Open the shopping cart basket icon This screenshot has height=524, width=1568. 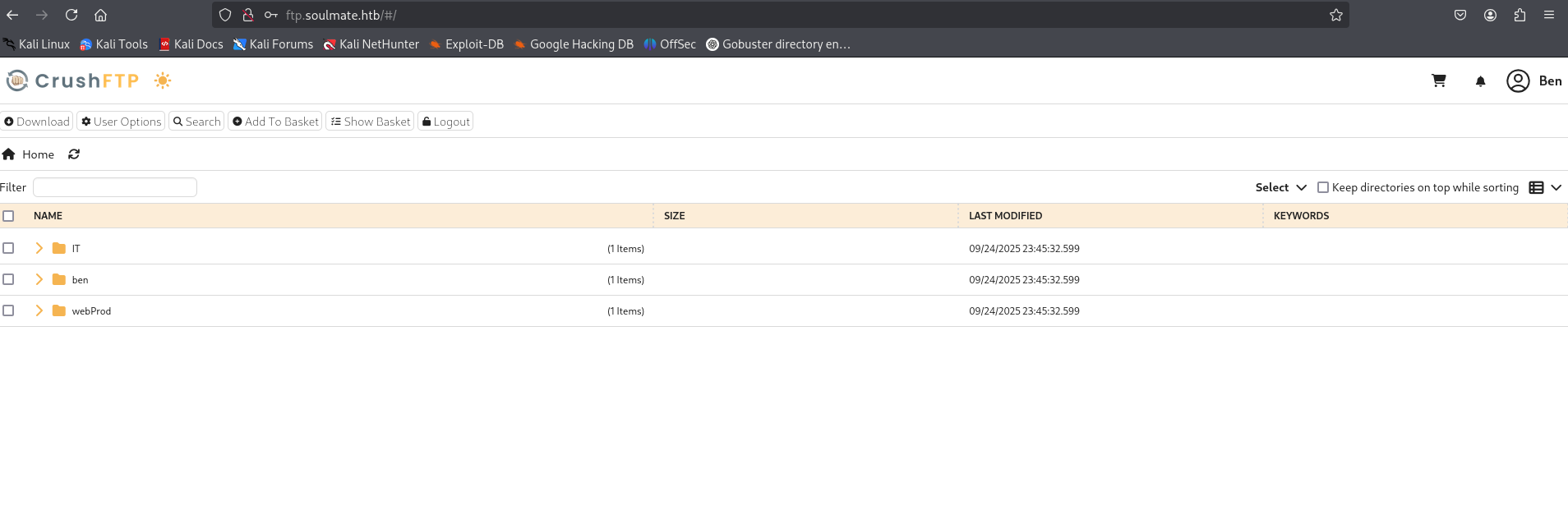tap(1438, 80)
